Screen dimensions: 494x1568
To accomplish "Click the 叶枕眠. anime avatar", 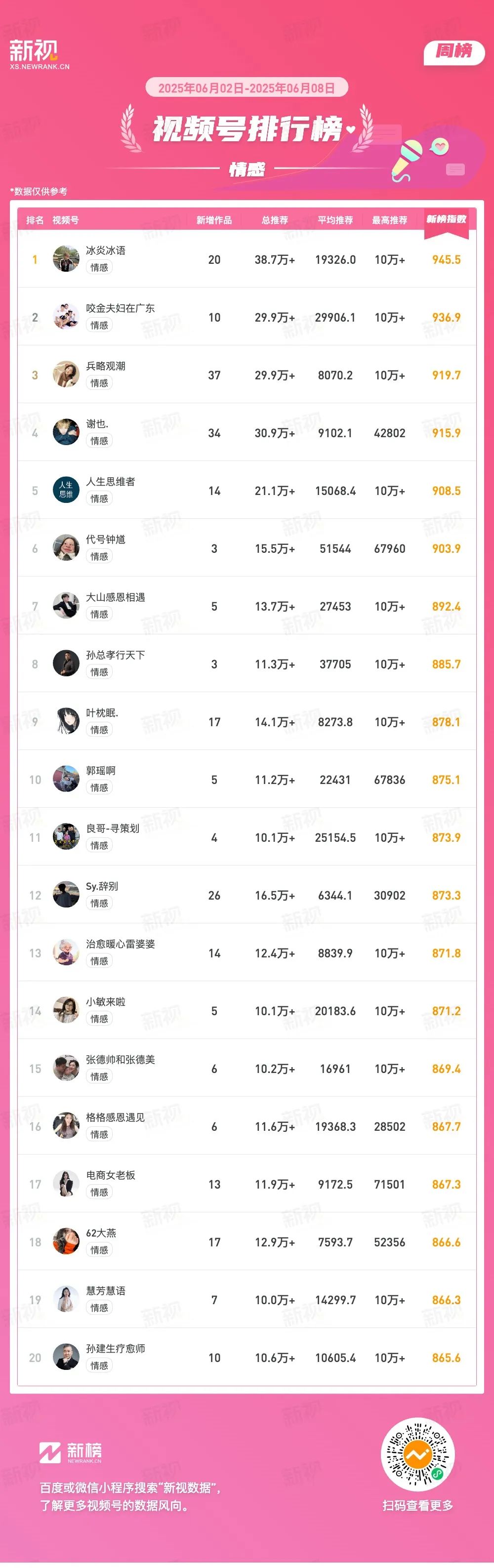I will pyautogui.click(x=66, y=722).
